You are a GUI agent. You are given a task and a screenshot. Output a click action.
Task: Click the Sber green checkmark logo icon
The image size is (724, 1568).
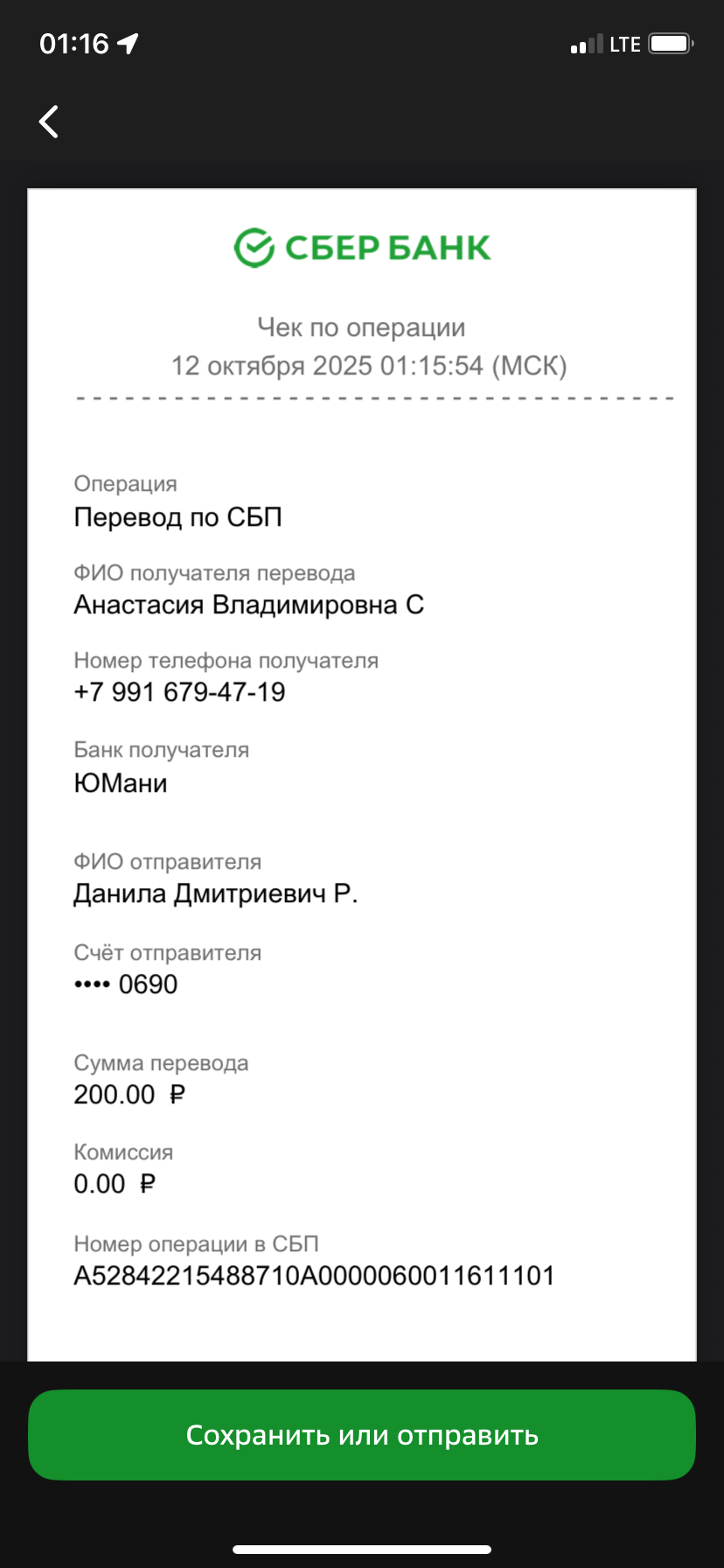[254, 248]
